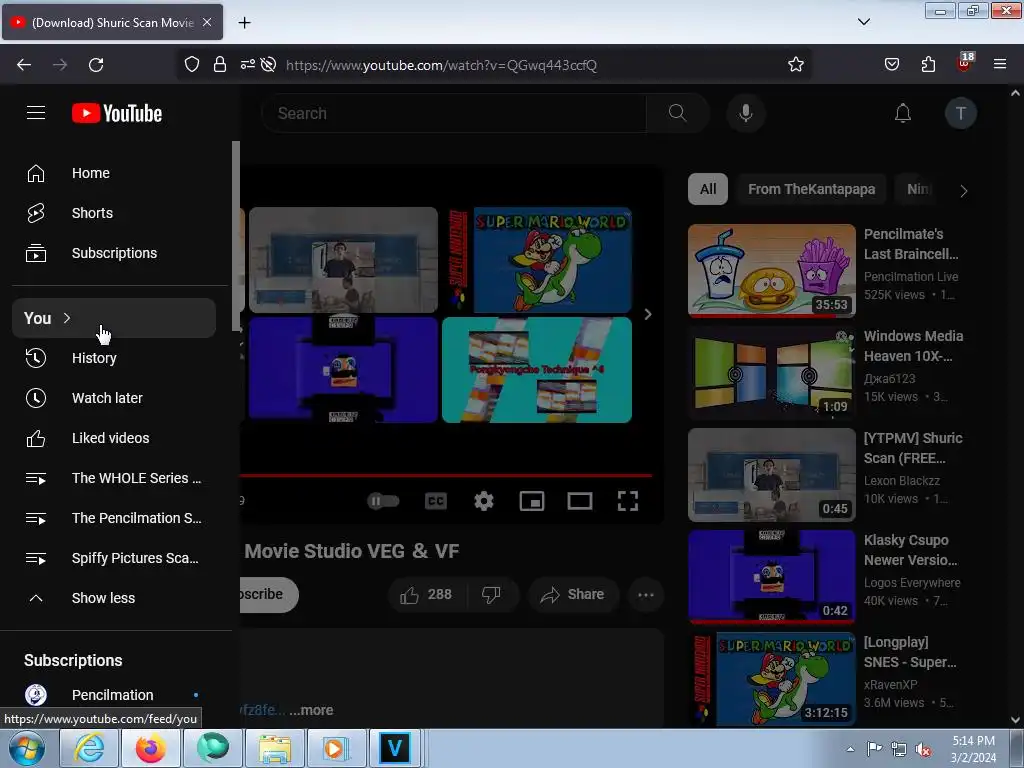Viewport: 1024px width, 768px height.
Task: Click the video progress bar
Action: click(446, 475)
